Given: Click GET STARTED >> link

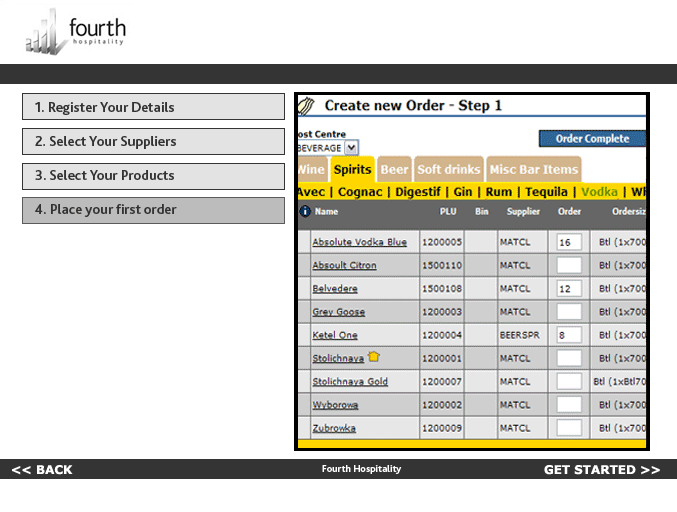Looking at the screenshot, I should click(x=602, y=470).
